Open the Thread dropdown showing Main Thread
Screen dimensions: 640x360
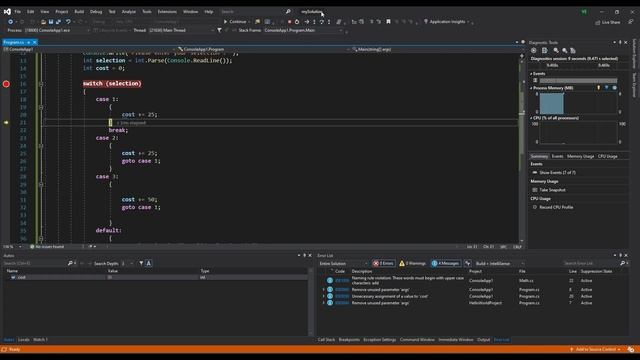(181, 30)
